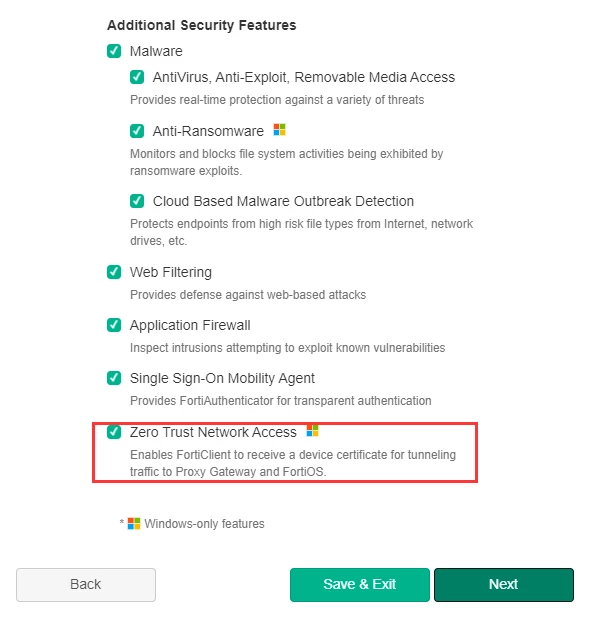Click the Single Sign-On Mobility Agent label
Screen dimensions: 593x618
222,378
